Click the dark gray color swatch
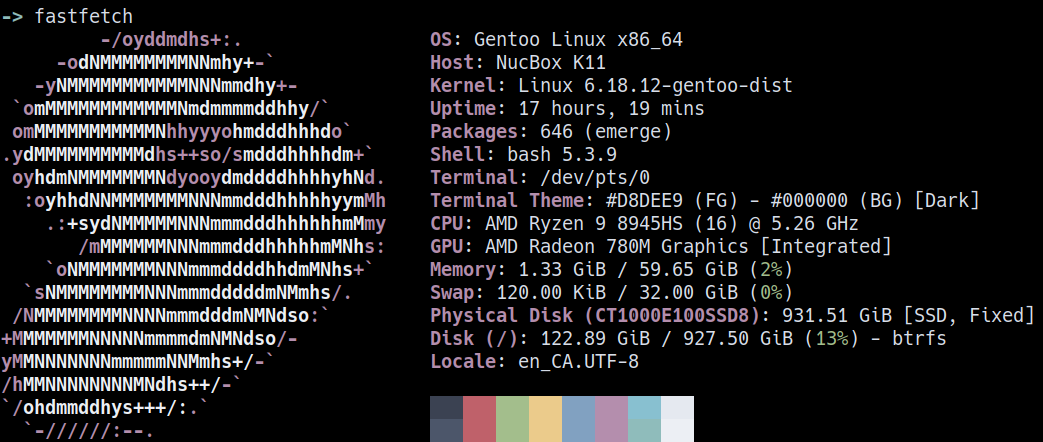This screenshot has width=1043, height=442. (446, 418)
